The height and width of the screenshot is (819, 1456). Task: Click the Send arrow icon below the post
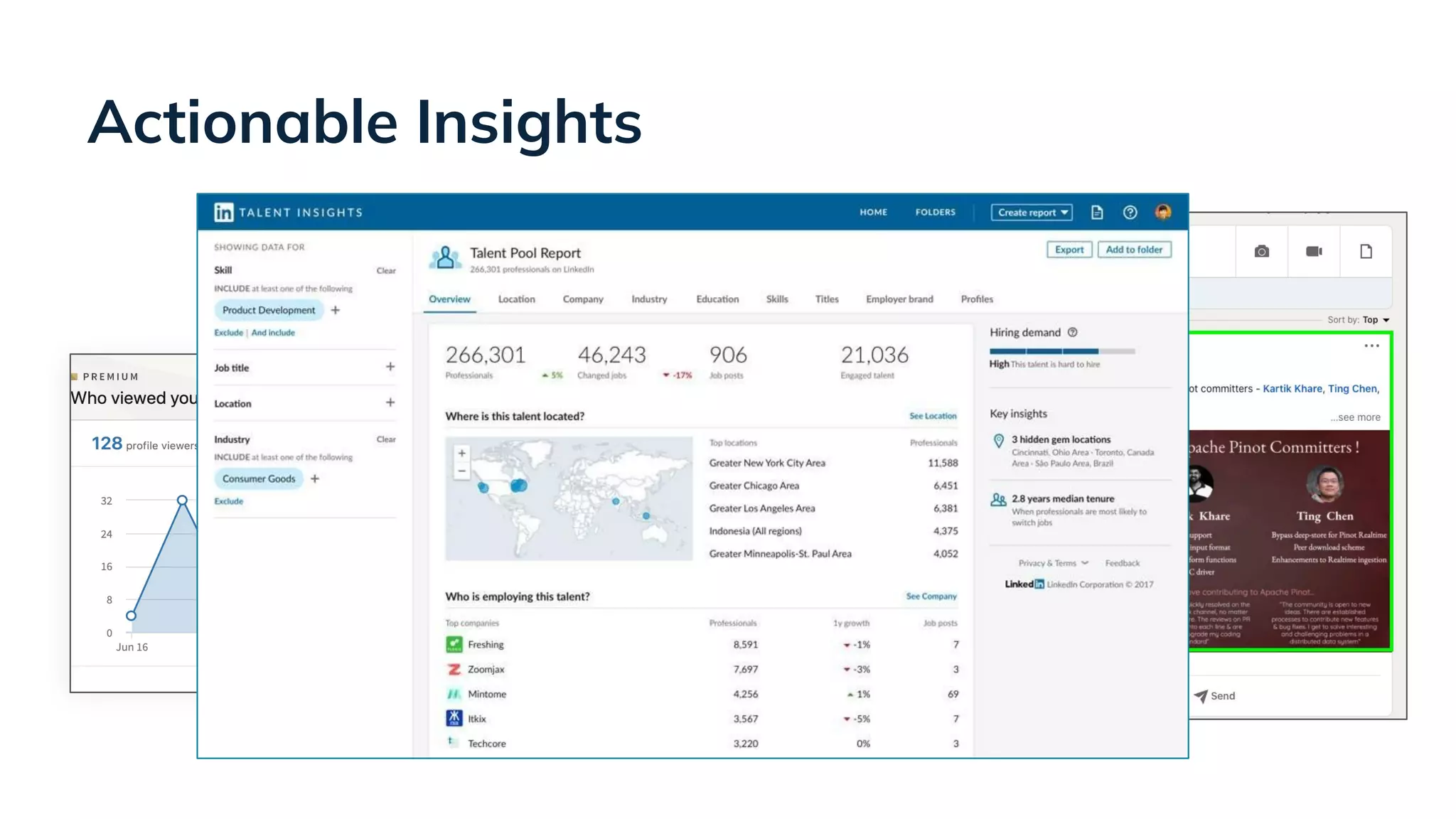point(1201,695)
